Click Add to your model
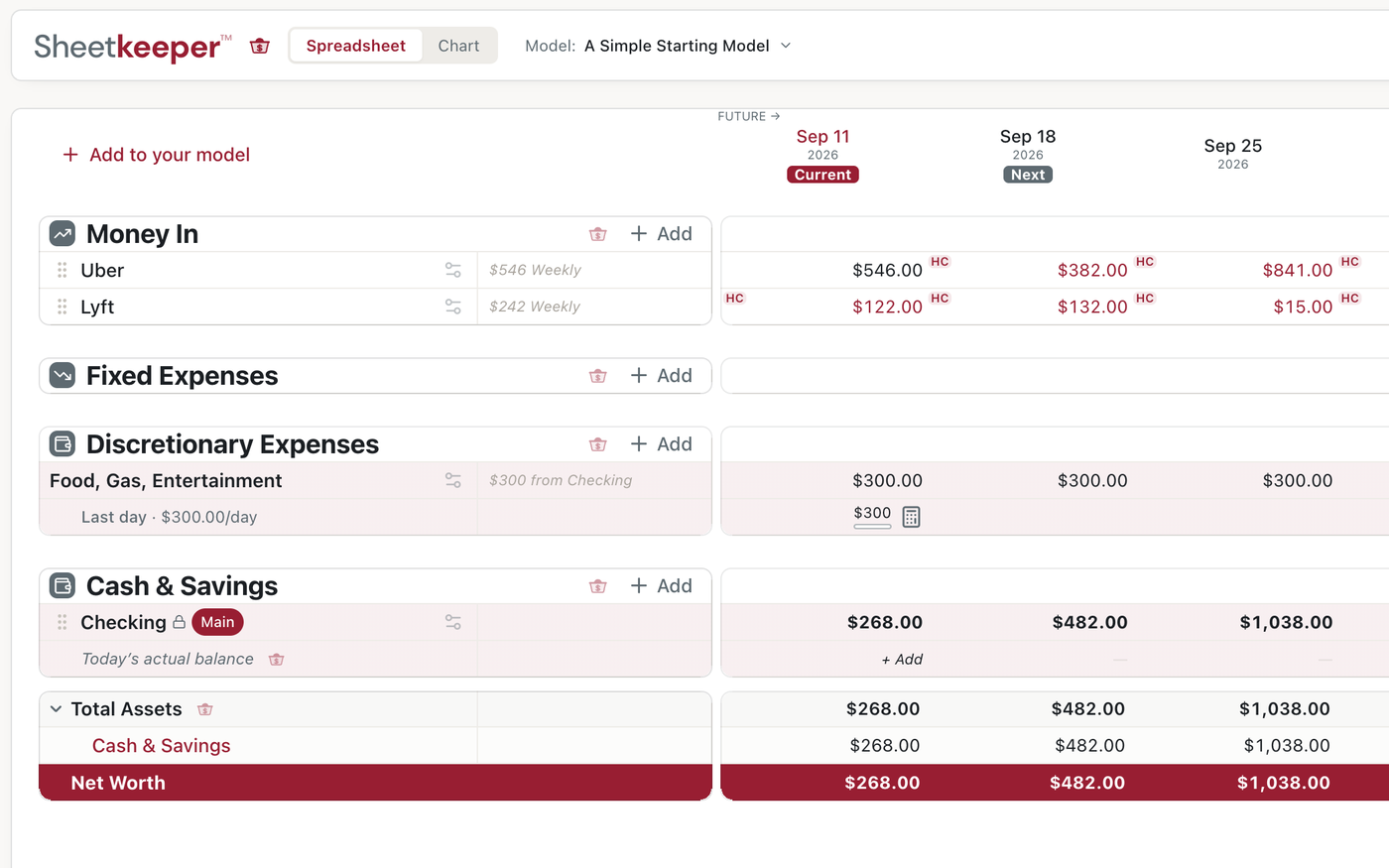 tap(157, 155)
